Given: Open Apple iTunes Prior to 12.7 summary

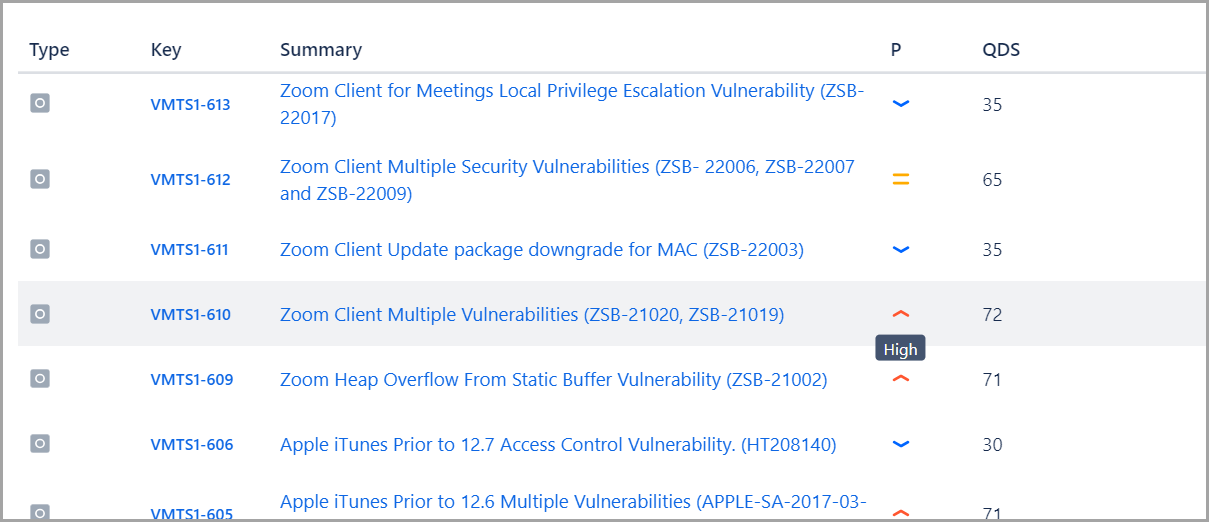Looking at the screenshot, I should click(558, 444).
